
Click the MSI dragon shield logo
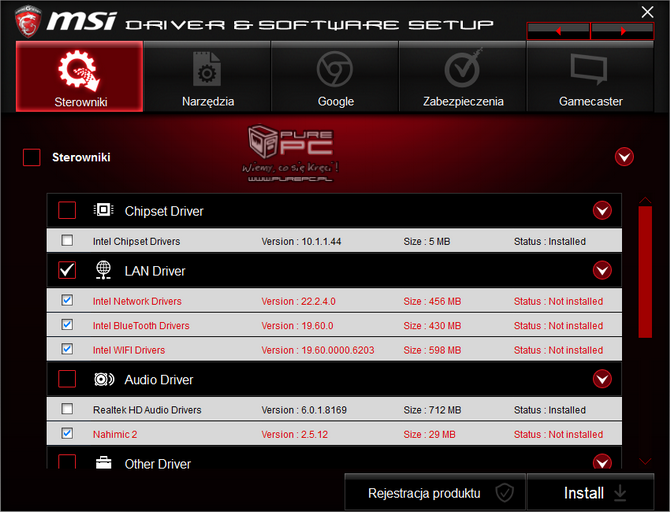tap(28, 21)
